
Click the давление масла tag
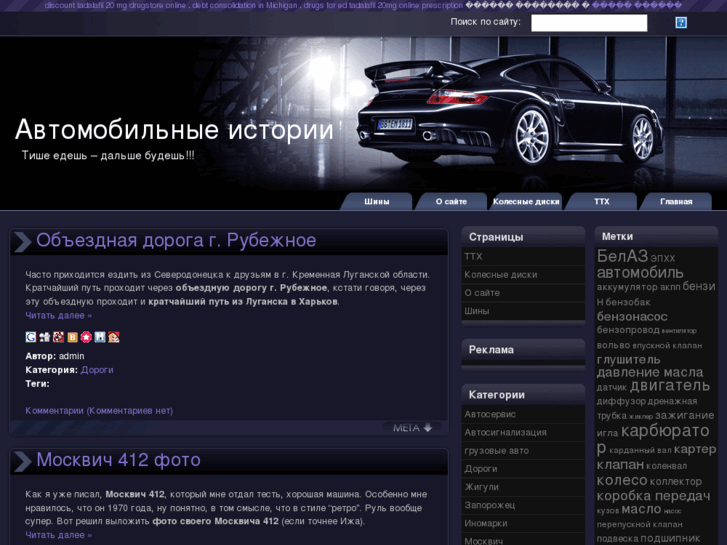click(650, 372)
